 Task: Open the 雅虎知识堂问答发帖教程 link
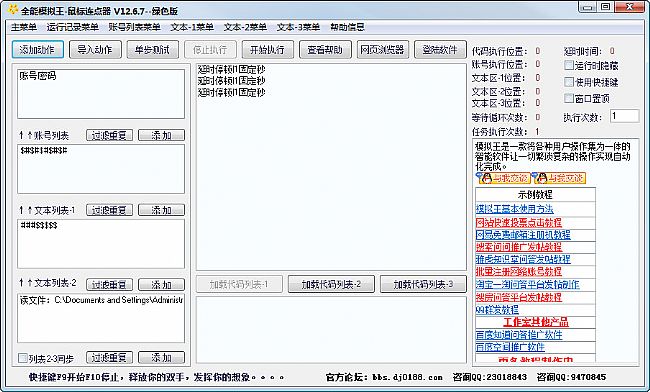pyautogui.click(x=523, y=259)
